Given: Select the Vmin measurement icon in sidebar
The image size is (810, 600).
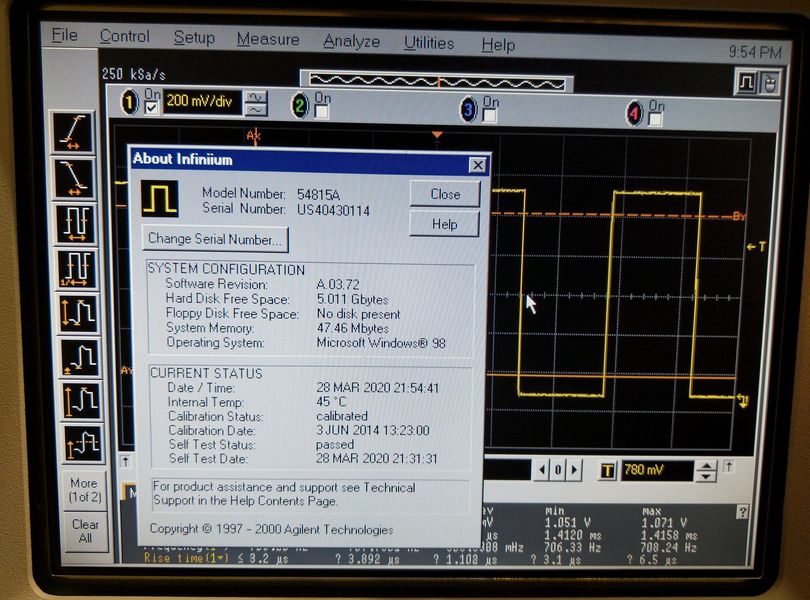Looking at the screenshot, I should [81, 358].
